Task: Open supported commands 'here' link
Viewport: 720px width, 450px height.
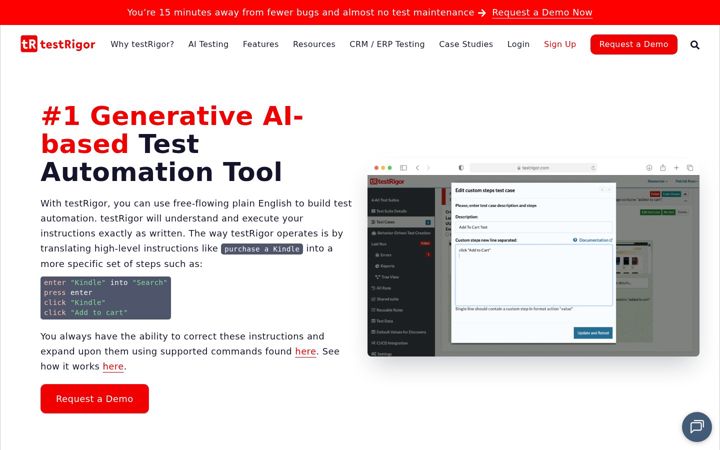Action: pyautogui.click(x=305, y=351)
